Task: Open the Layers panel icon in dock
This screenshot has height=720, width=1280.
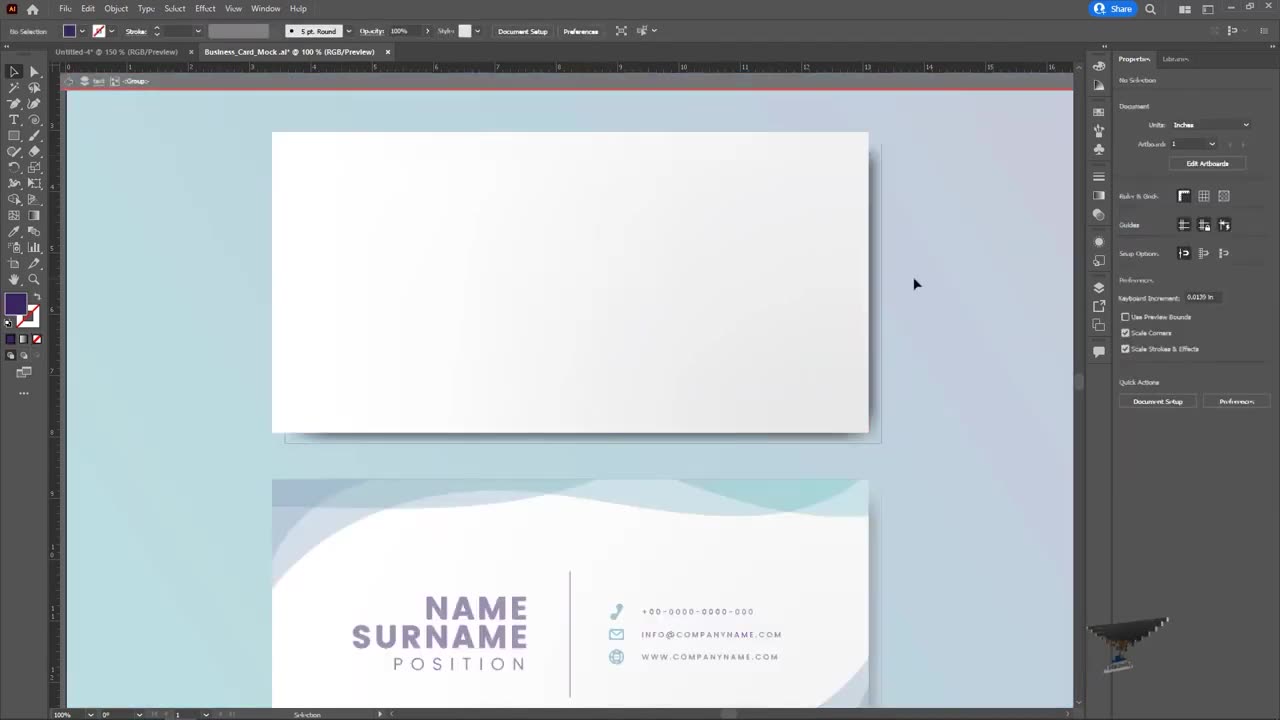Action: 1099,288
